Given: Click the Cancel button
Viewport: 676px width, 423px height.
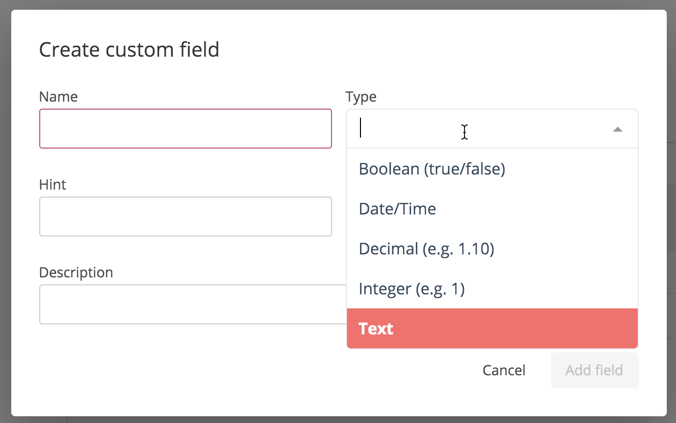Looking at the screenshot, I should pyautogui.click(x=503, y=370).
